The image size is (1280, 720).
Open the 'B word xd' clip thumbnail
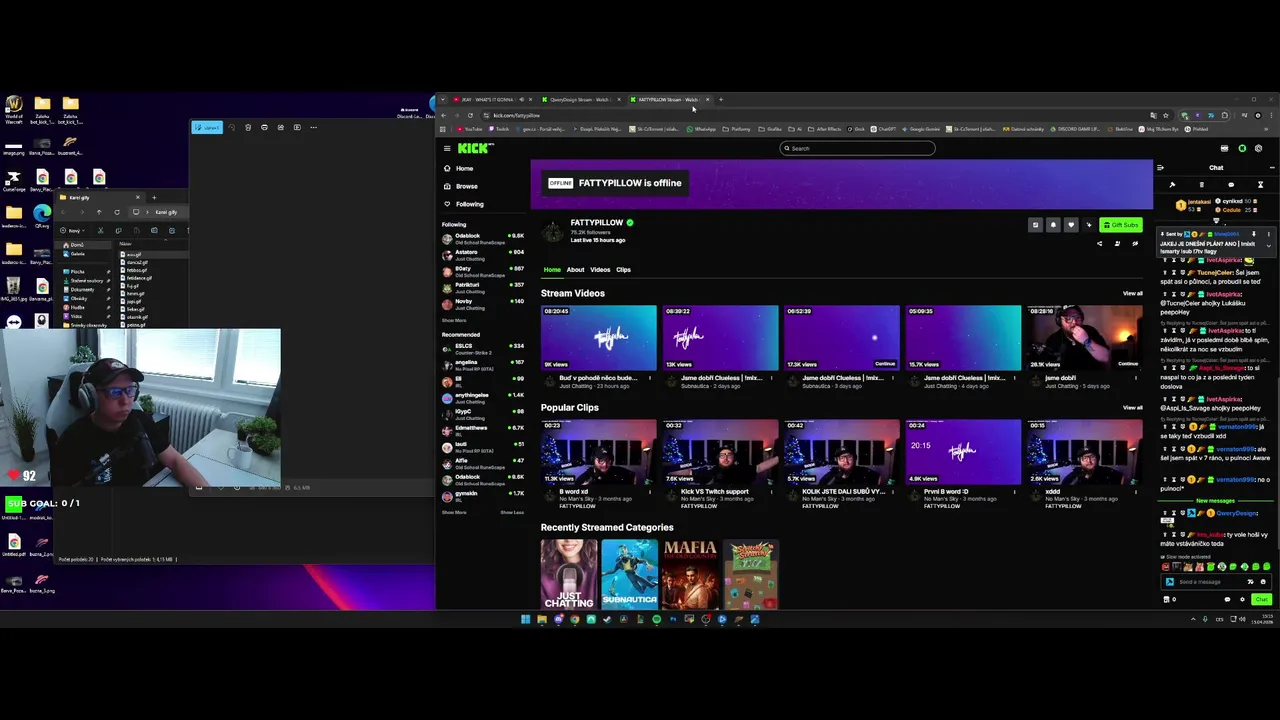(598, 452)
